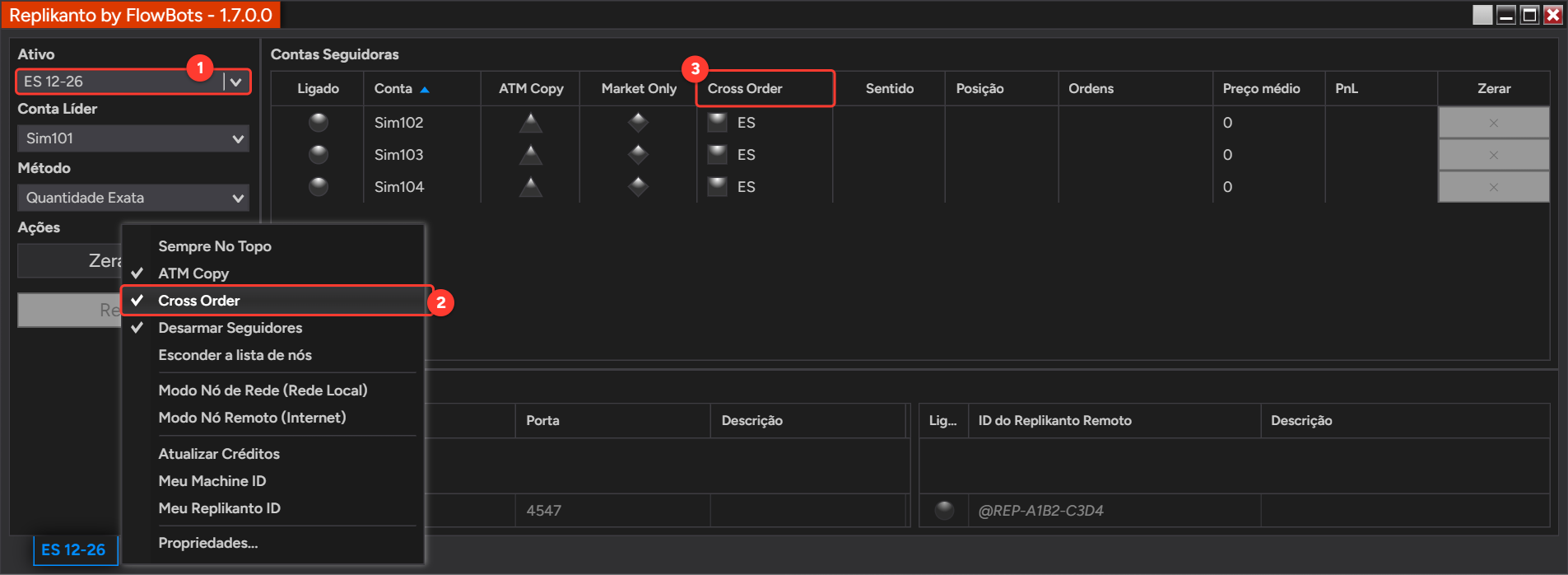The image size is (1568, 575).
Task: Click the Zerar button under Ações
Action: [x=70, y=261]
